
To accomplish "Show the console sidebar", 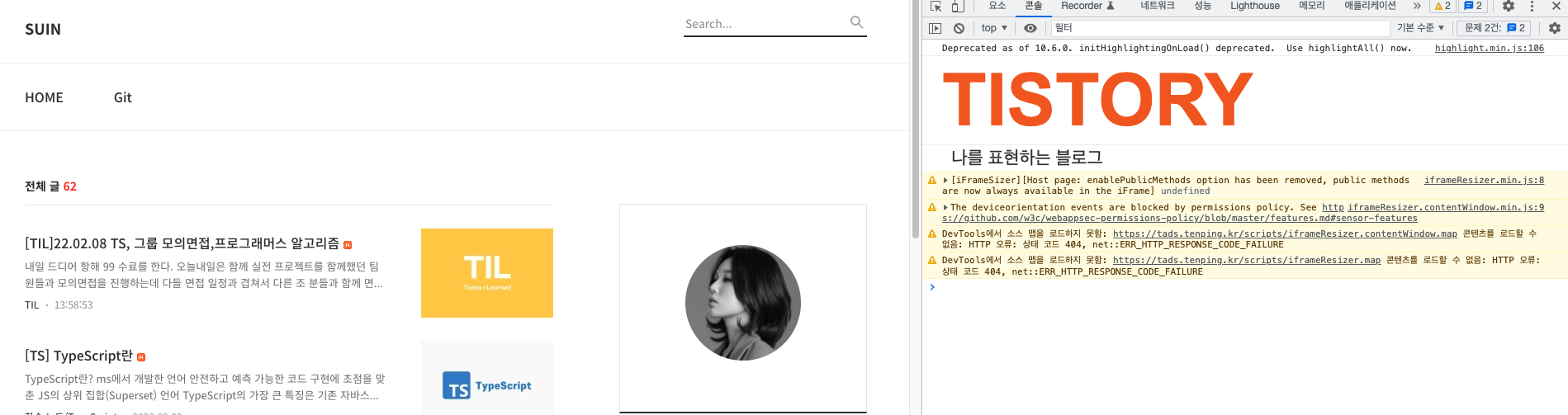I will click(936, 28).
